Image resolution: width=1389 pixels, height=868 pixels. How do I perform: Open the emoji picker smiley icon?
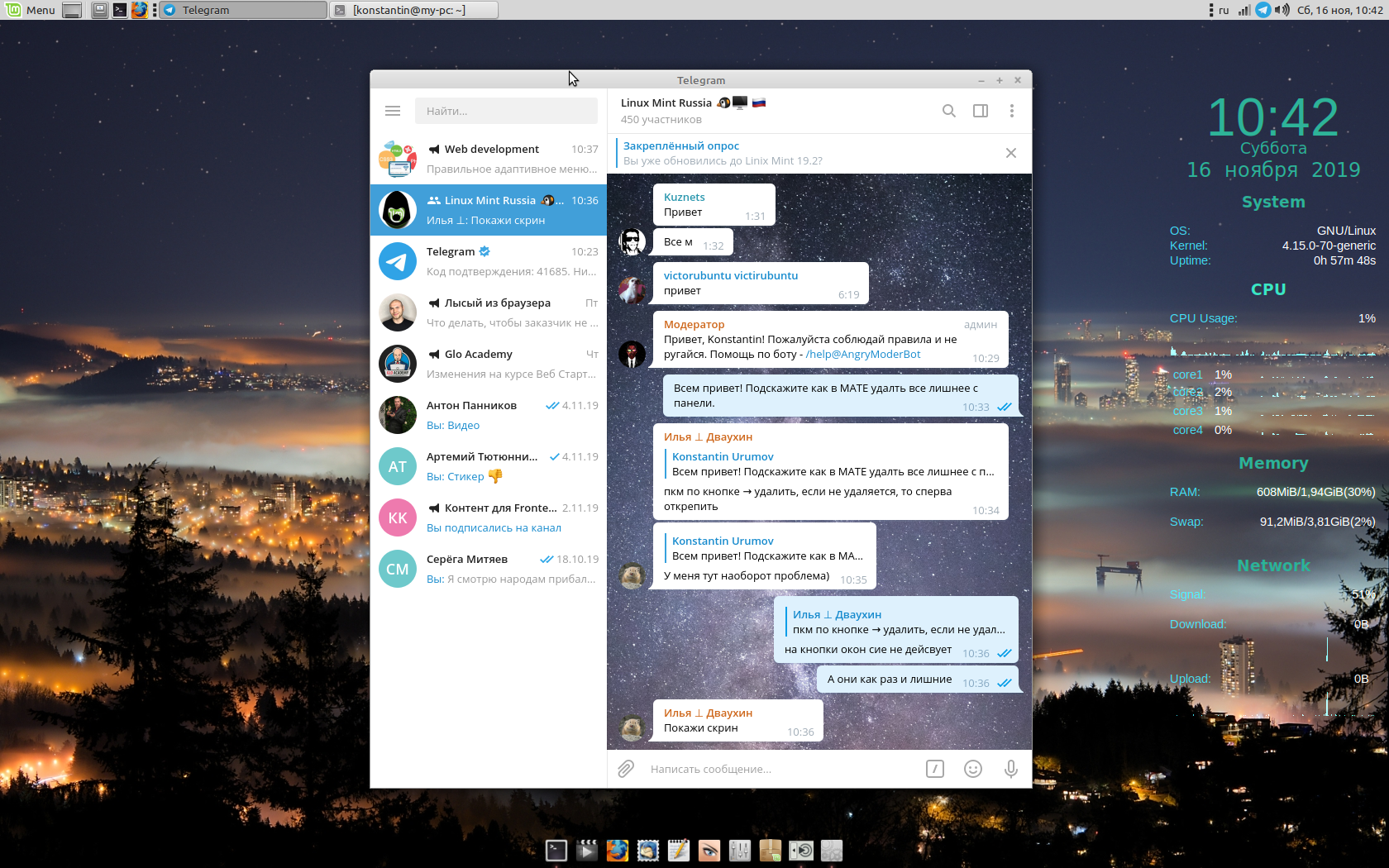click(x=973, y=769)
